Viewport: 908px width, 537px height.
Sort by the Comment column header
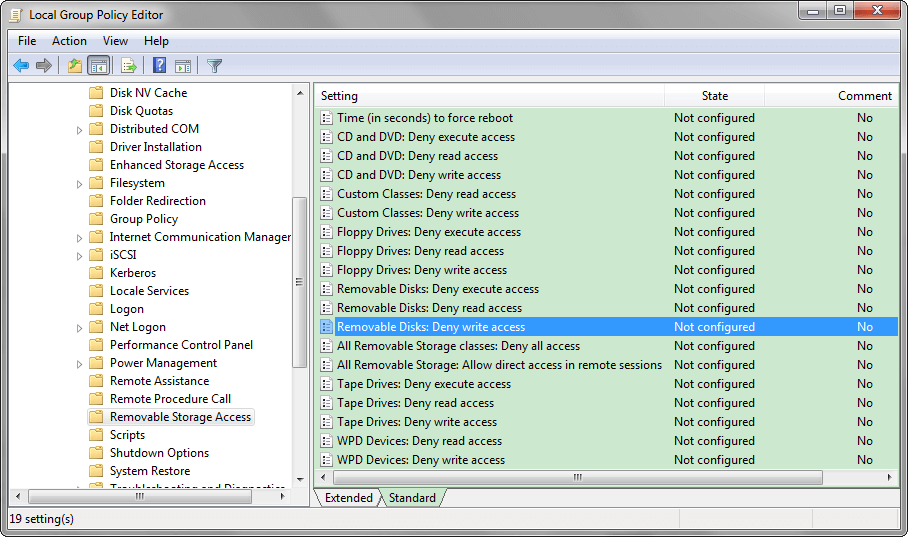[832, 96]
